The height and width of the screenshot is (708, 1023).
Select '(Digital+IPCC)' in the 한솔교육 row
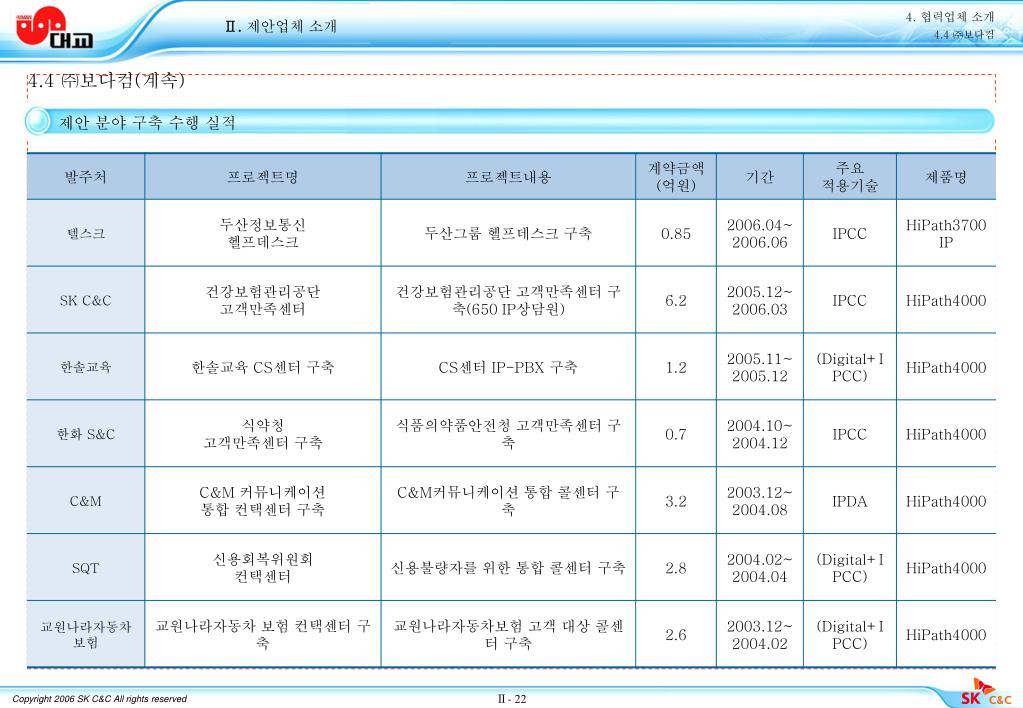pyautogui.click(x=849, y=367)
